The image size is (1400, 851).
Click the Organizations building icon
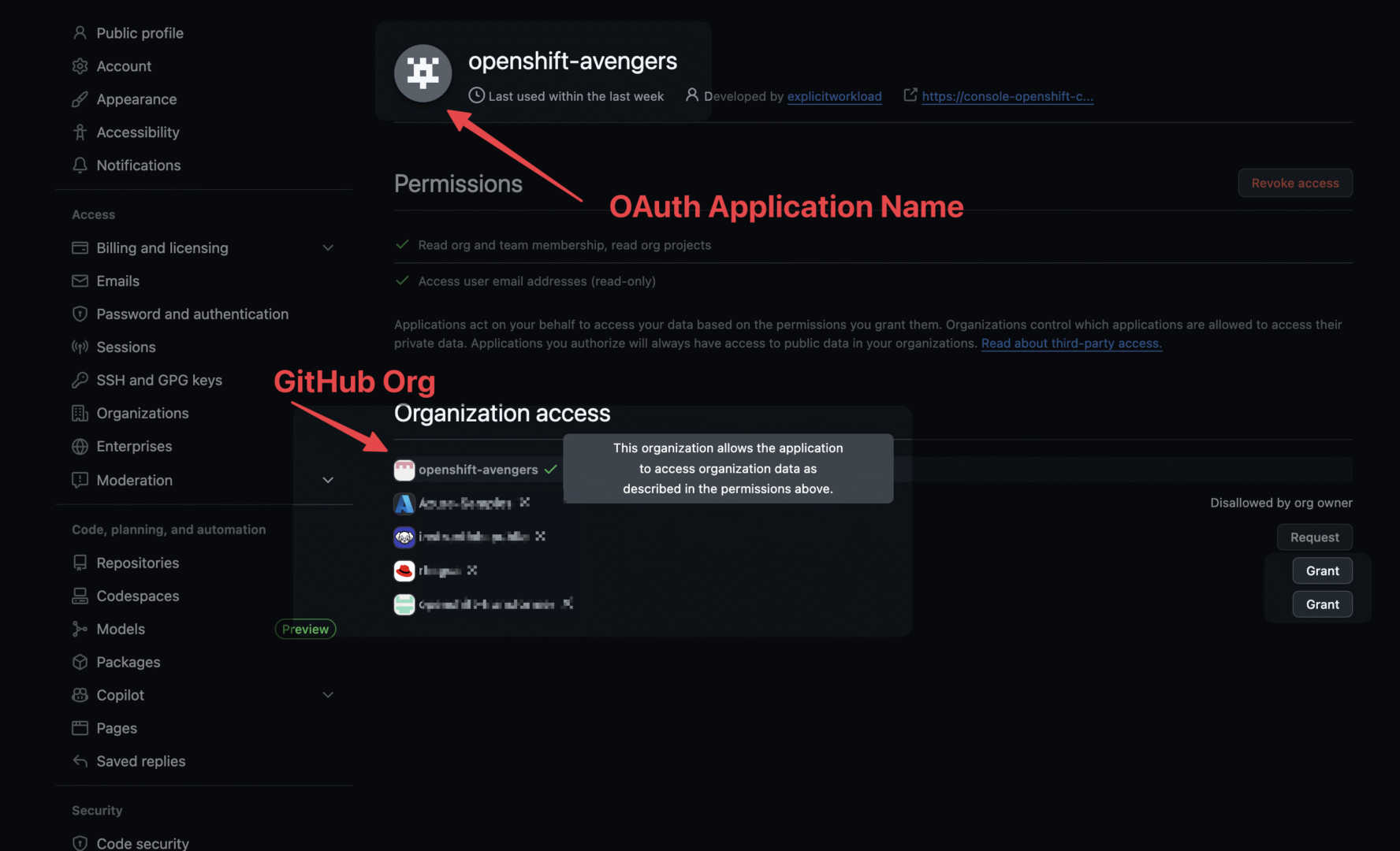[80, 414]
